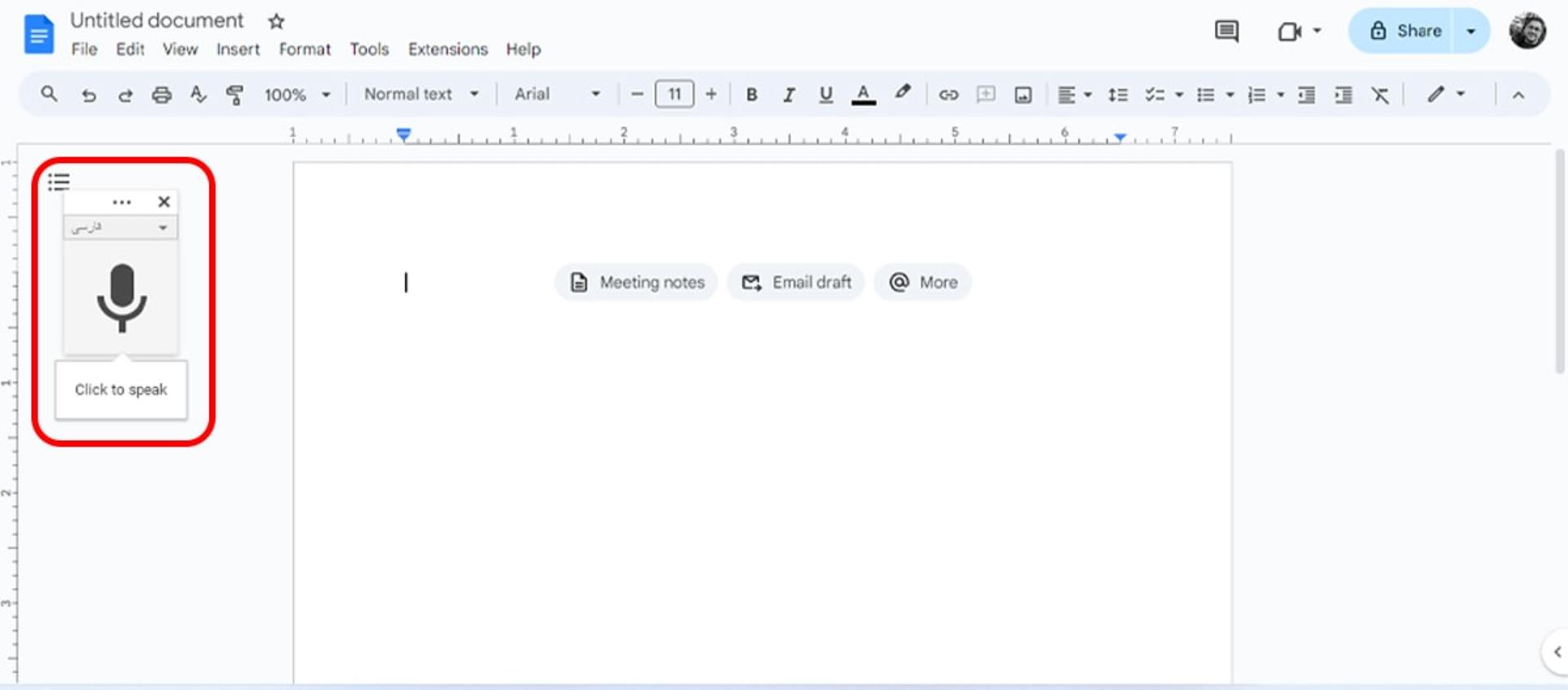Screen dimensions: 1568x690
Task: Open the Tools menu
Action: (x=369, y=49)
